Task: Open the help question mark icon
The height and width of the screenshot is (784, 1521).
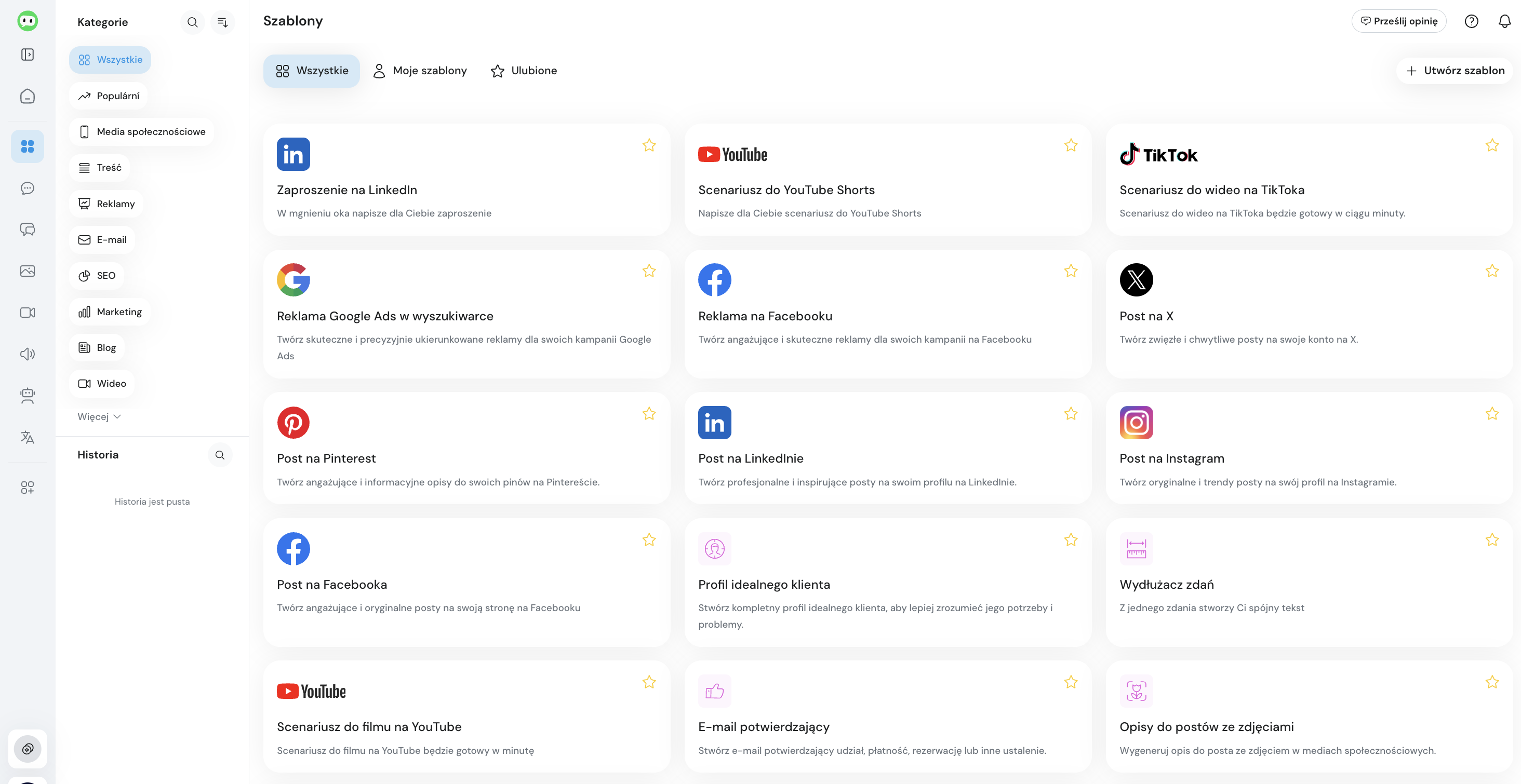Action: [1472, 21]
